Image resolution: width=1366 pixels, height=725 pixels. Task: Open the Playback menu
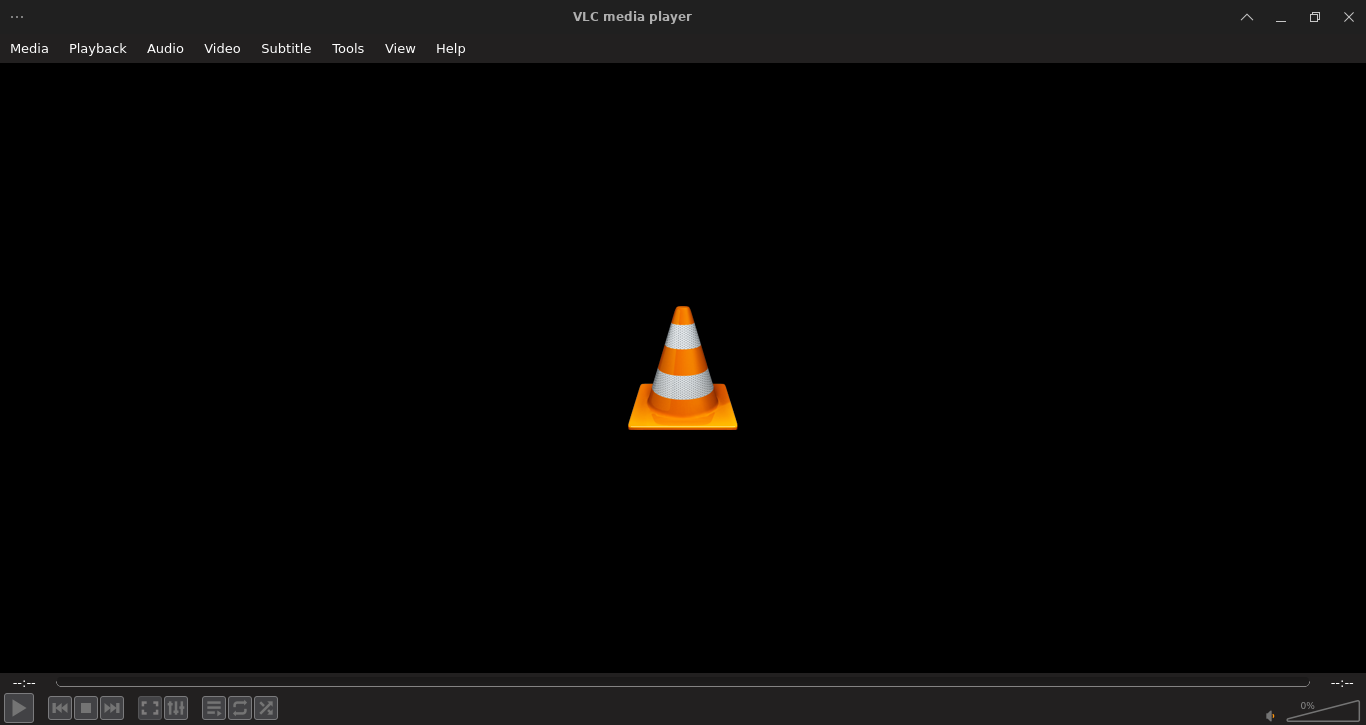(x=97, y=48)
